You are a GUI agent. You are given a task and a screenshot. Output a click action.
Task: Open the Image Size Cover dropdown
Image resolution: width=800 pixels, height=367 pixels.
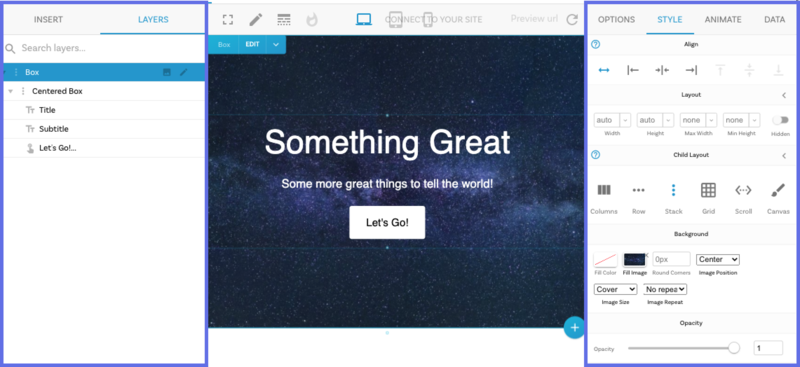[615, 289]
